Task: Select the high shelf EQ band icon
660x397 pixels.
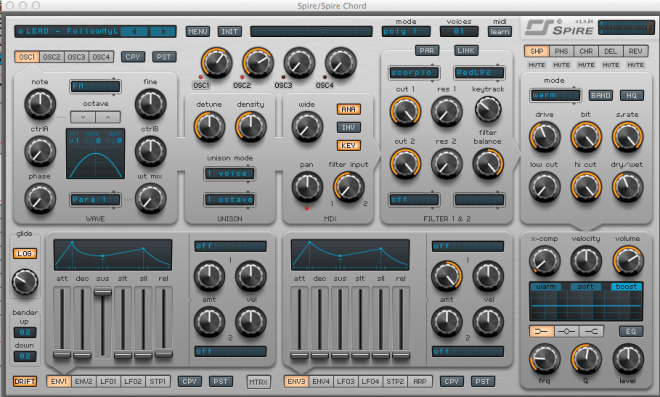Action: click(591, 331)
